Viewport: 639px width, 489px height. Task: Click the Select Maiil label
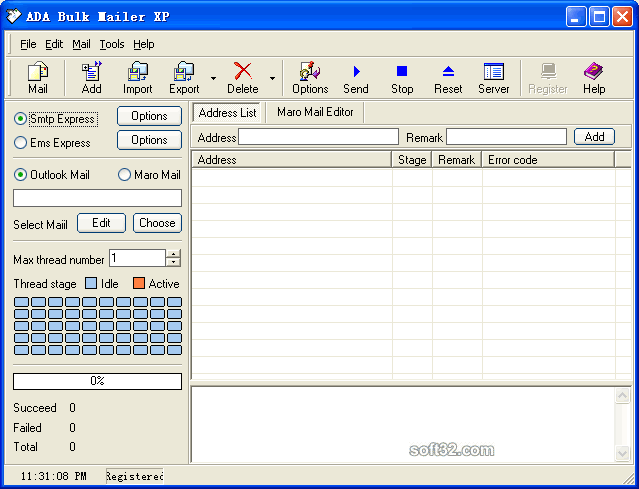[40, 225]
